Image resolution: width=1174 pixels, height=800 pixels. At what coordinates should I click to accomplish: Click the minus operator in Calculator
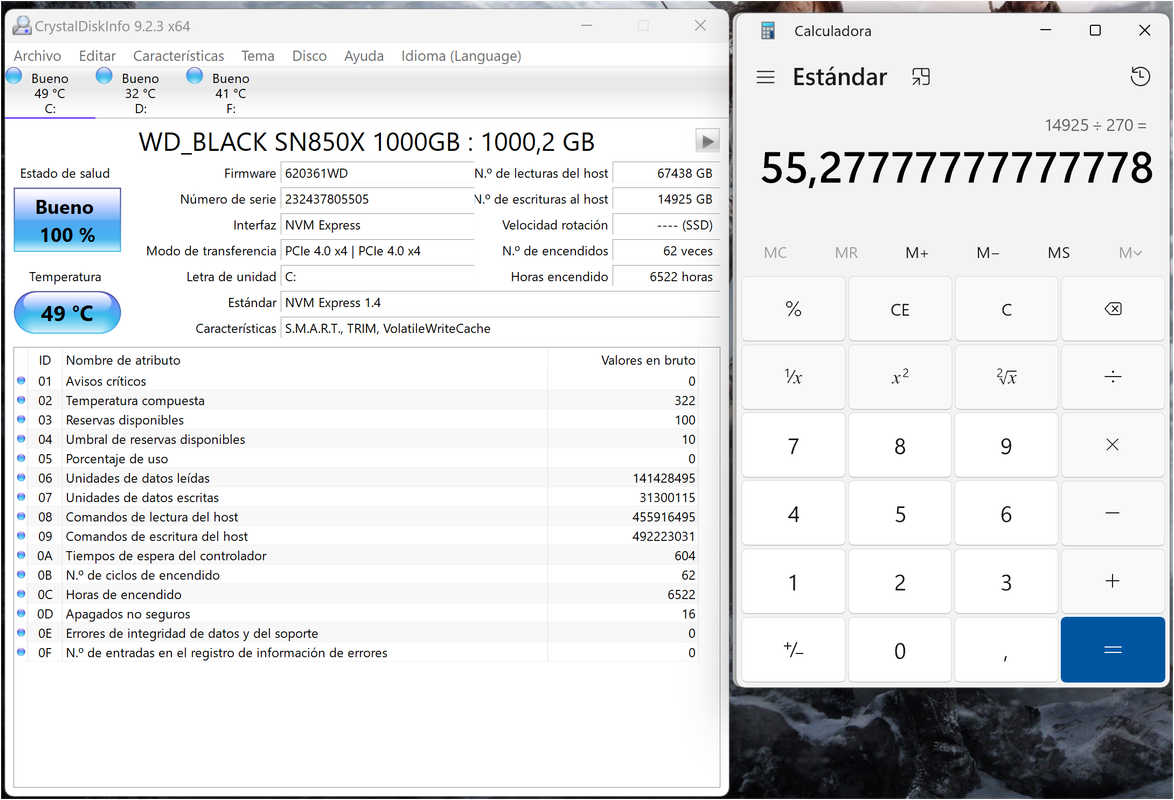coord(1113,513)
